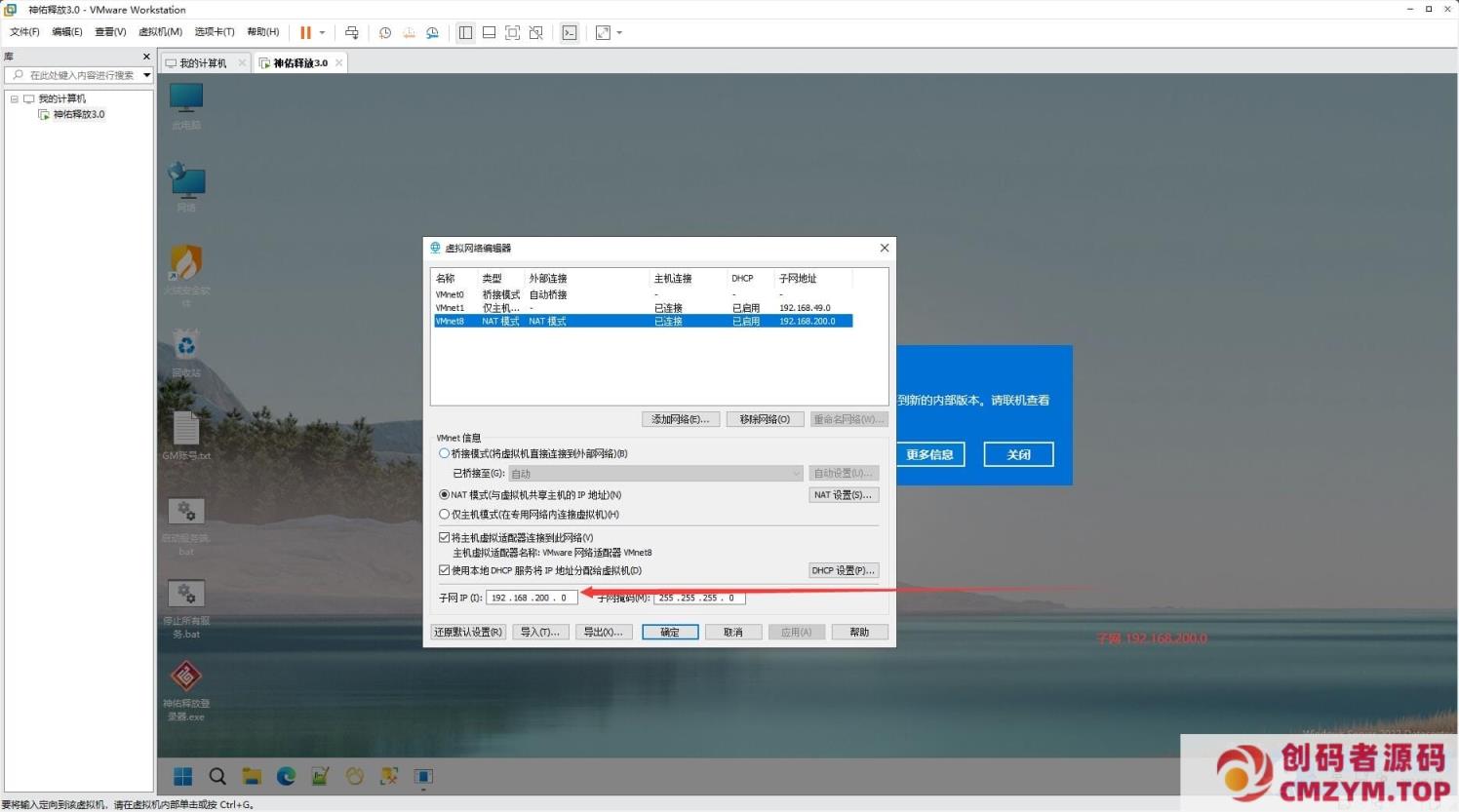
Task: Click the 子网IP input field
Action: (532, 598)
